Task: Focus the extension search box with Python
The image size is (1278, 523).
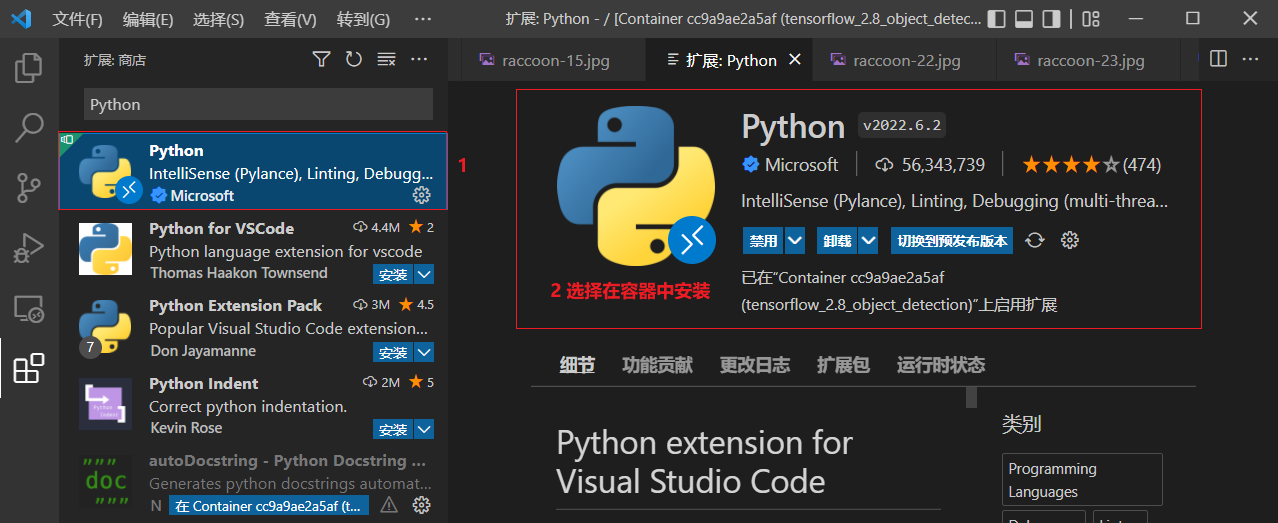Action: (x=258, y=104)
